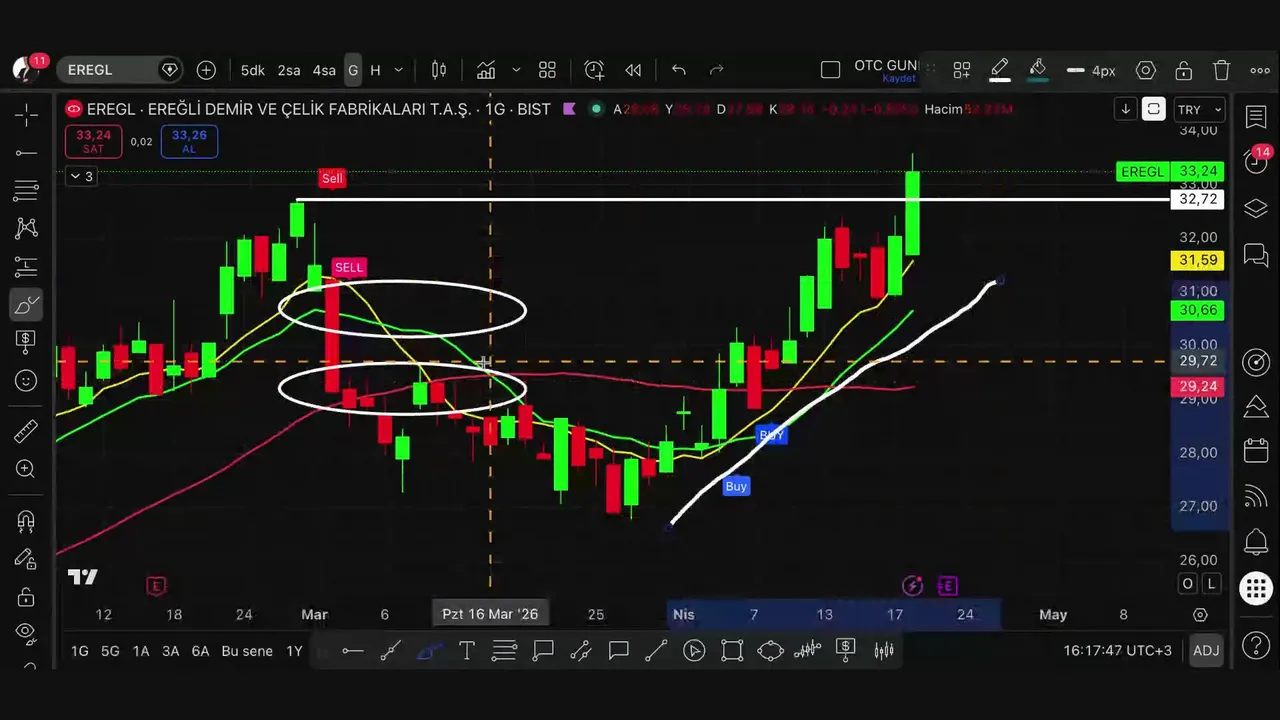Open drawing templates in floating toolbar

click(962, 70)
